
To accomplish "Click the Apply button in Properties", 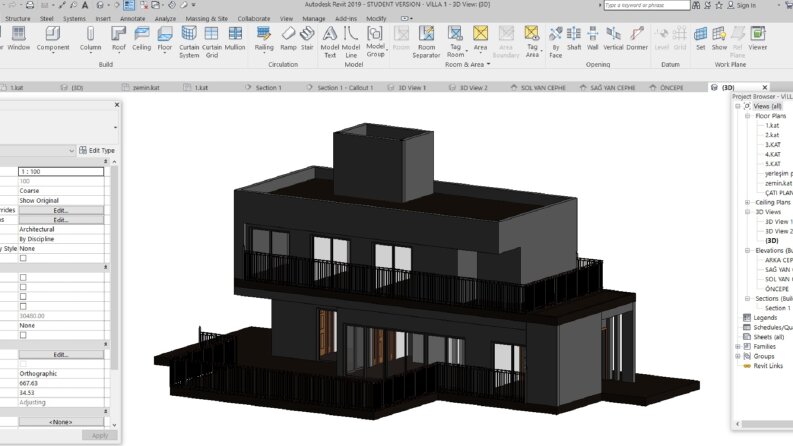I will pyautogui.click(x=100, y=435).
